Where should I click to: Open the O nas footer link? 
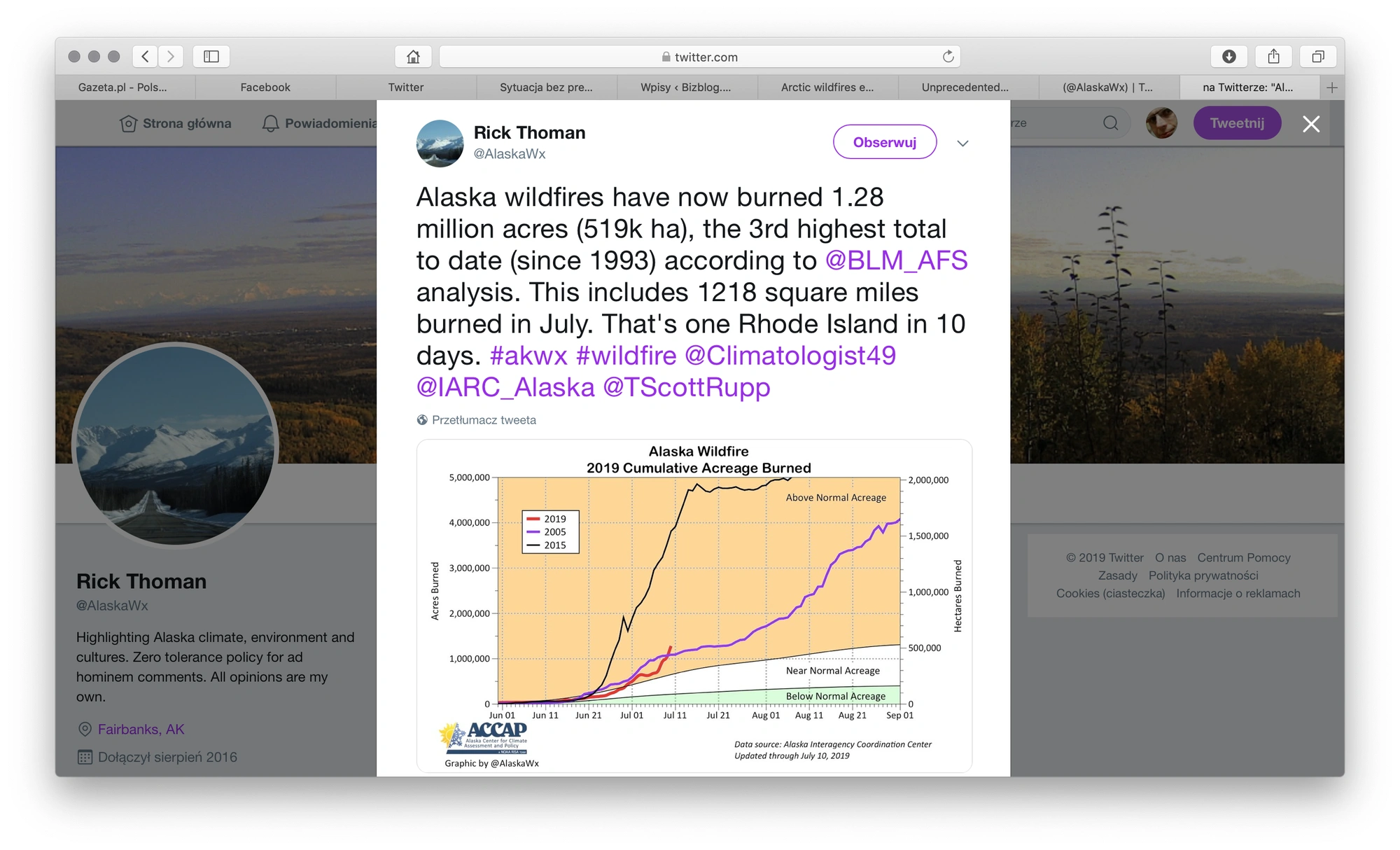[1170, 558]
